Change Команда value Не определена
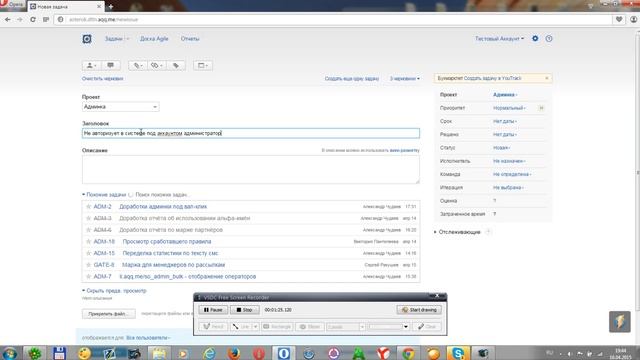 (512, 174)
